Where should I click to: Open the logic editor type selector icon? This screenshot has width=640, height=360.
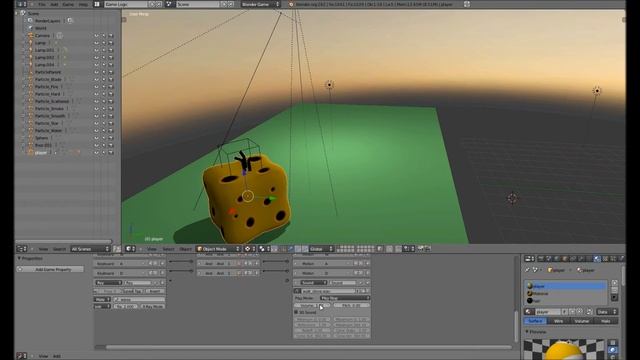point(21,356)
